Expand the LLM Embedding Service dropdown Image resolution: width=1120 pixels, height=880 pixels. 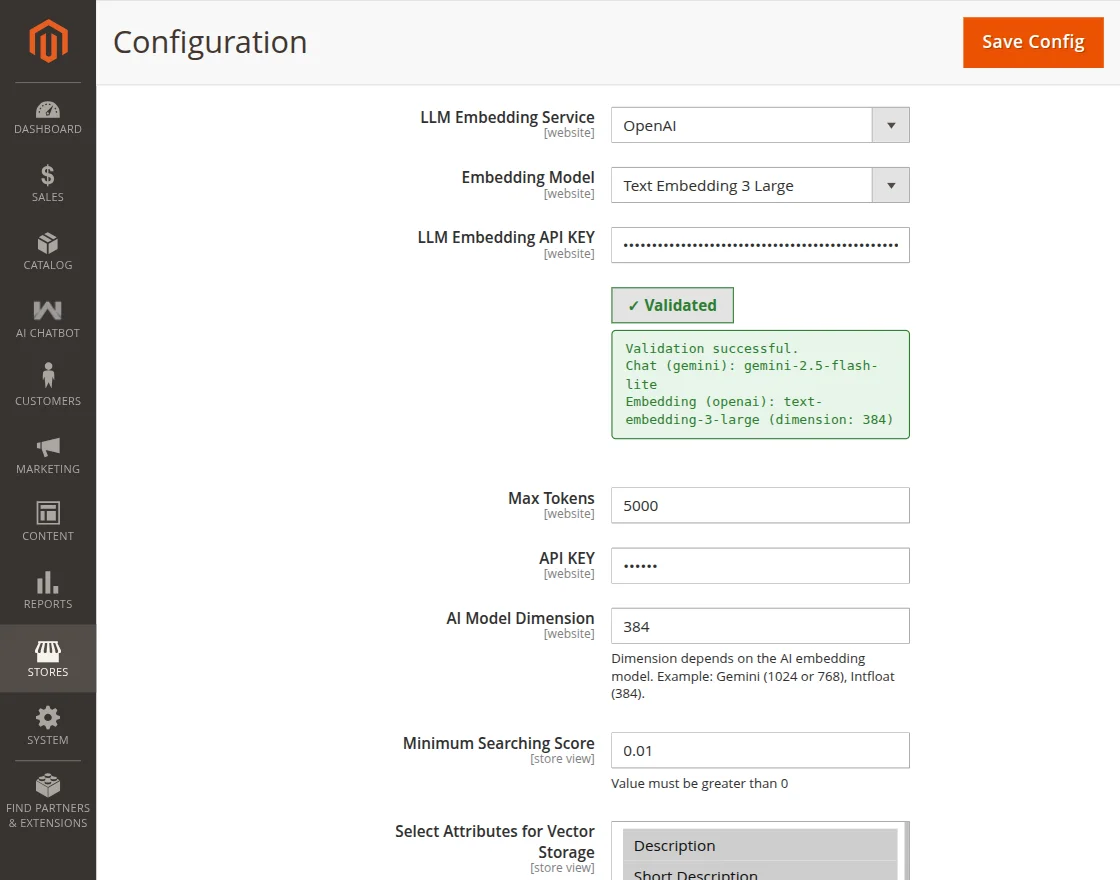click(760, 126)
